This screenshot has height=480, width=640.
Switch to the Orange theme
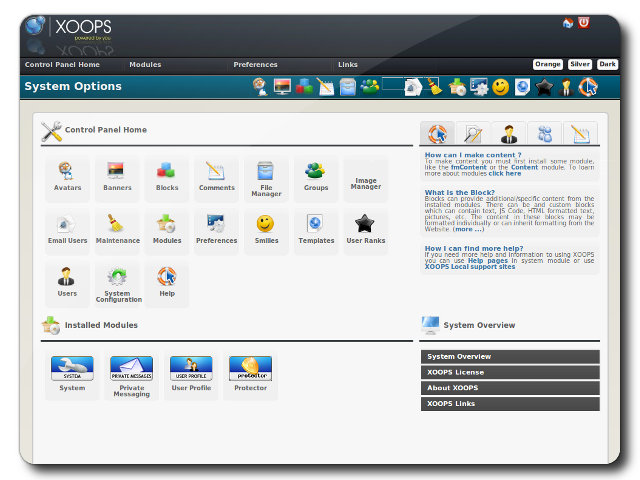click(x=547, y=64)
